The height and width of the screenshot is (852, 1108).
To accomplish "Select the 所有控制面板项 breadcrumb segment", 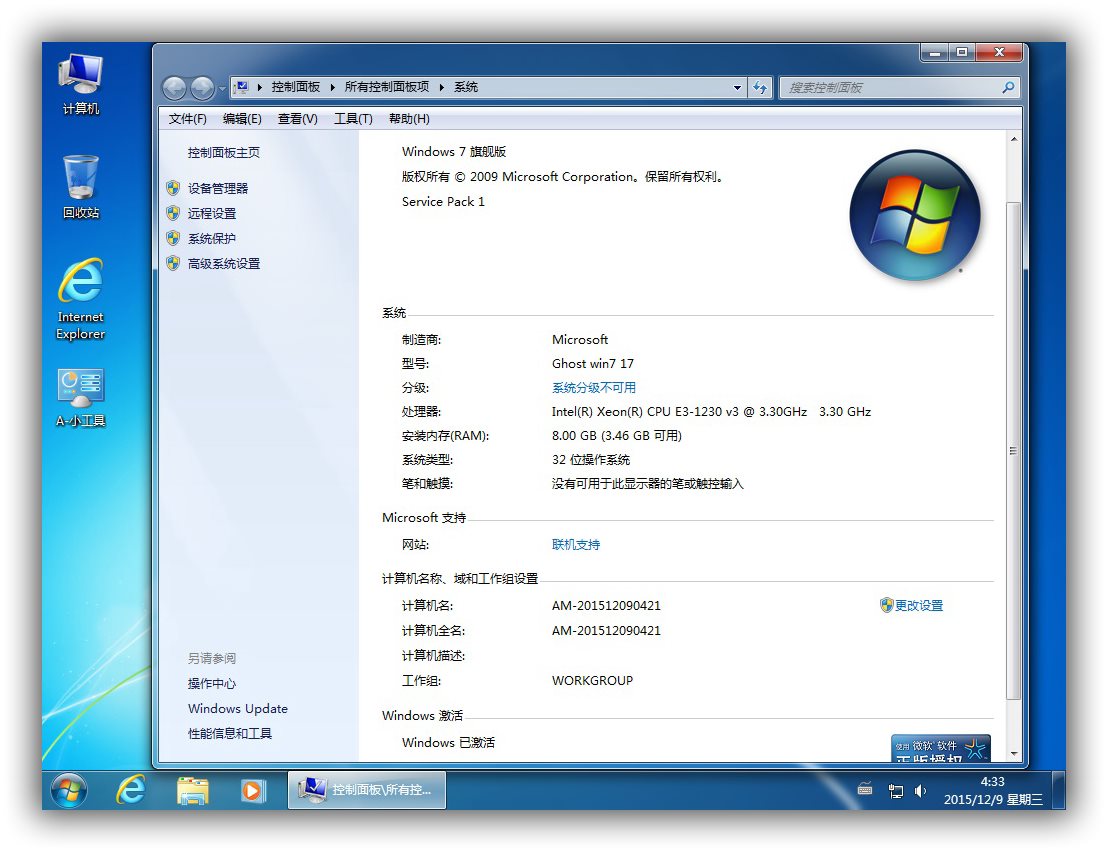I will click(x=387, y=87).
